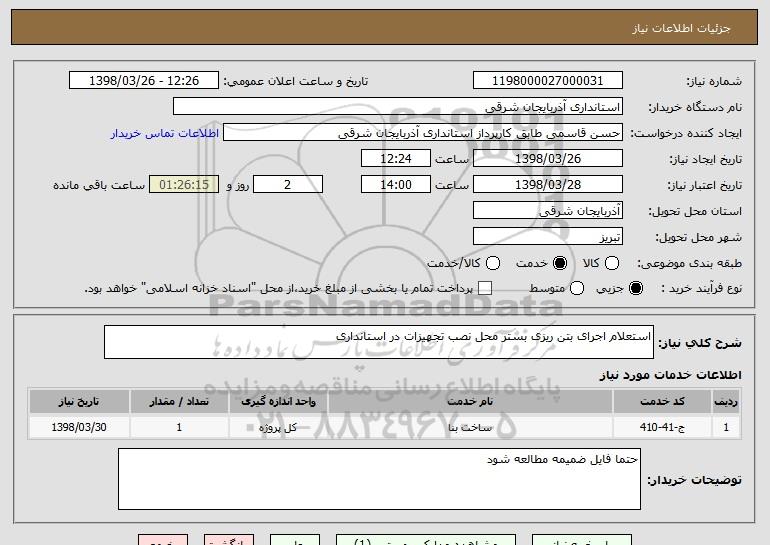Click the delivery city field تبریز
Screen dimensions: 770x545
tap(548, 237)
